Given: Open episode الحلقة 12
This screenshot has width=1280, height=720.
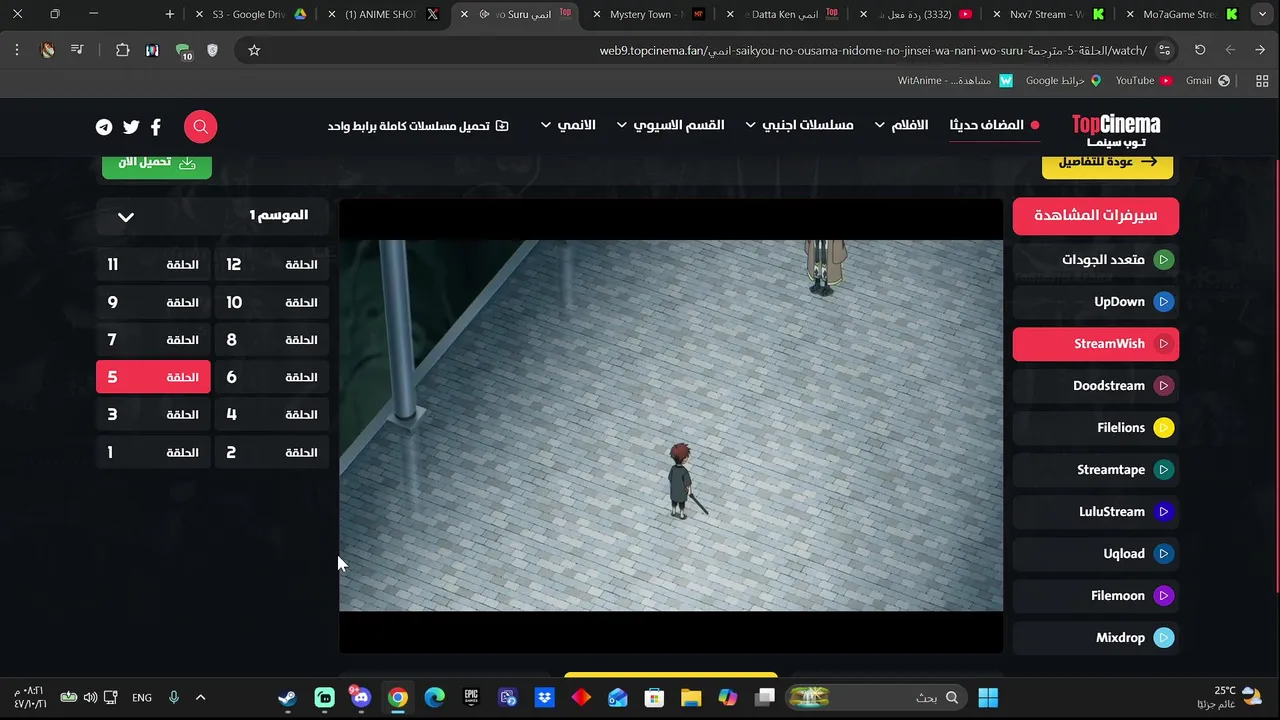Looking at the screenshot, I should tap(272, 265).
